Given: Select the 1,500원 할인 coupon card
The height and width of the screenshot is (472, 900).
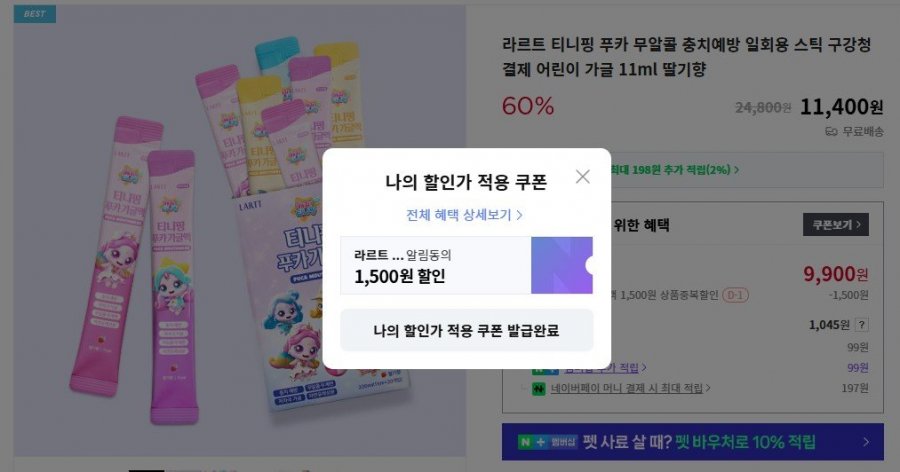Looking at the screenshot, I should 467,265.
